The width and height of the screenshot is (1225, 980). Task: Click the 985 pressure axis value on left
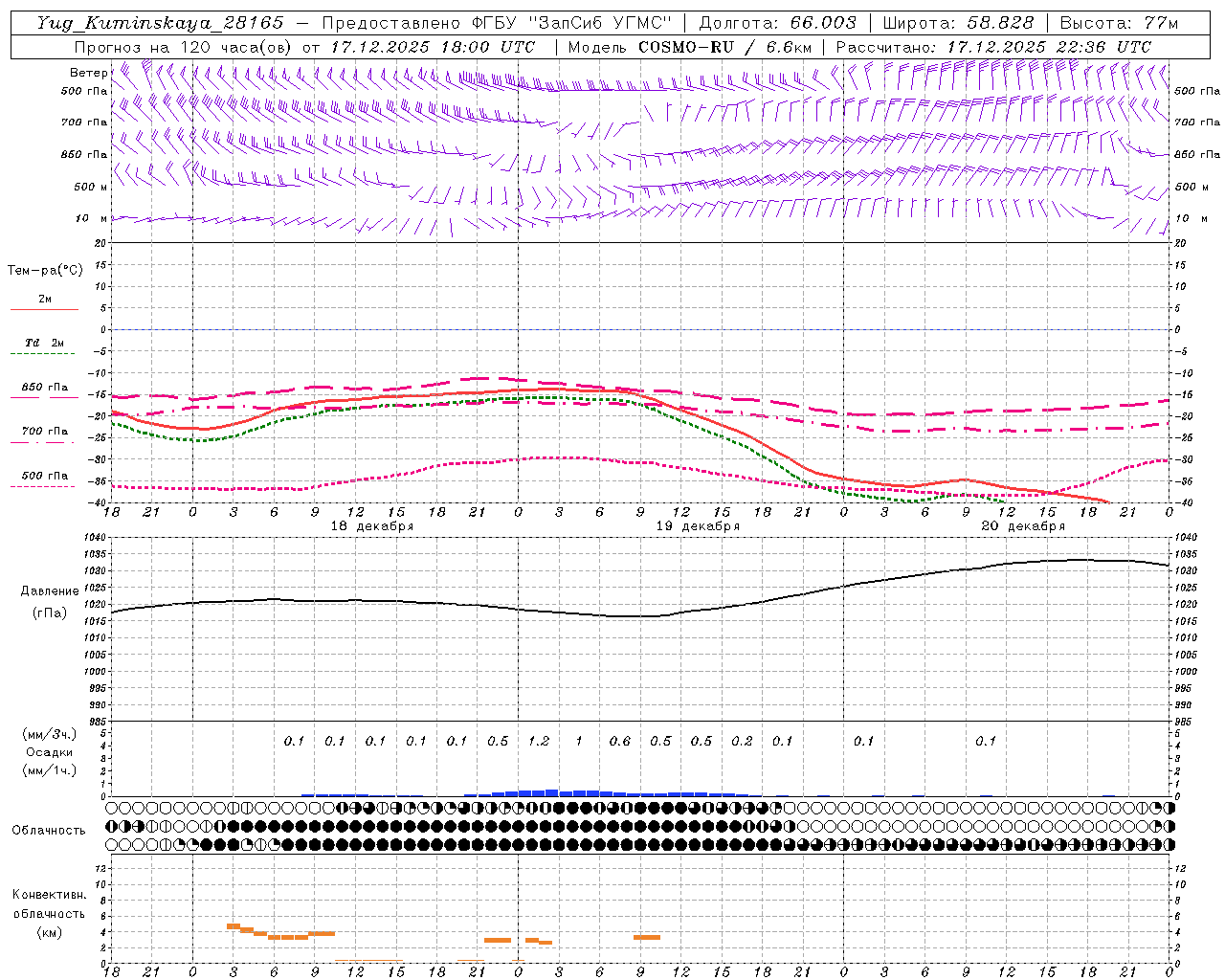click(x=95, y=722)
